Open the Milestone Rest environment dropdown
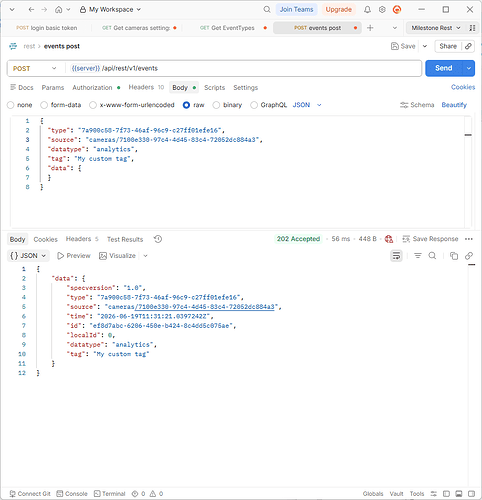Screen dimensions: 482x500 coord(435,28)
